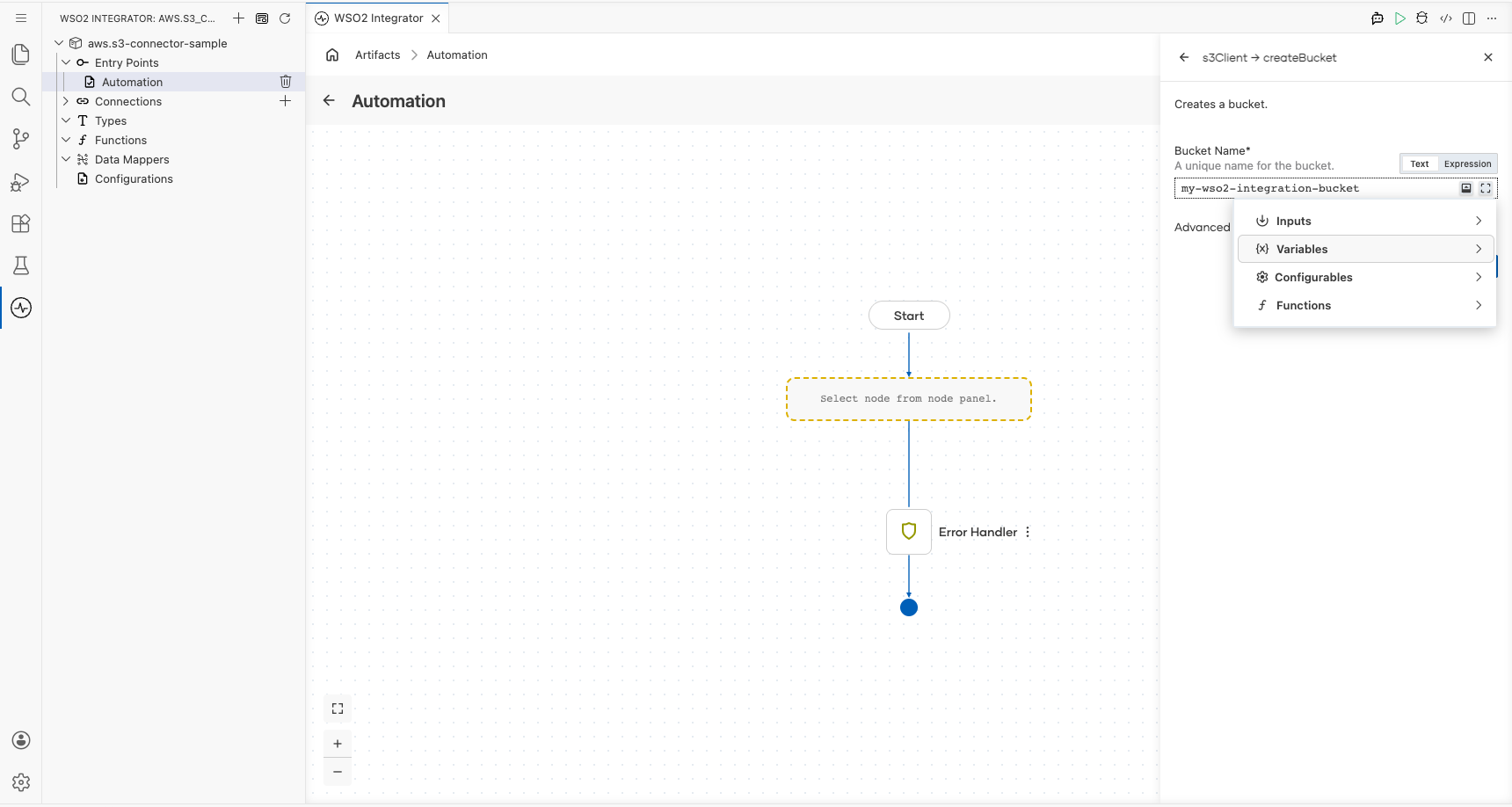Close the createBucket side panel
Screen dimensions: 1512x807
(x=1488, y=57)
